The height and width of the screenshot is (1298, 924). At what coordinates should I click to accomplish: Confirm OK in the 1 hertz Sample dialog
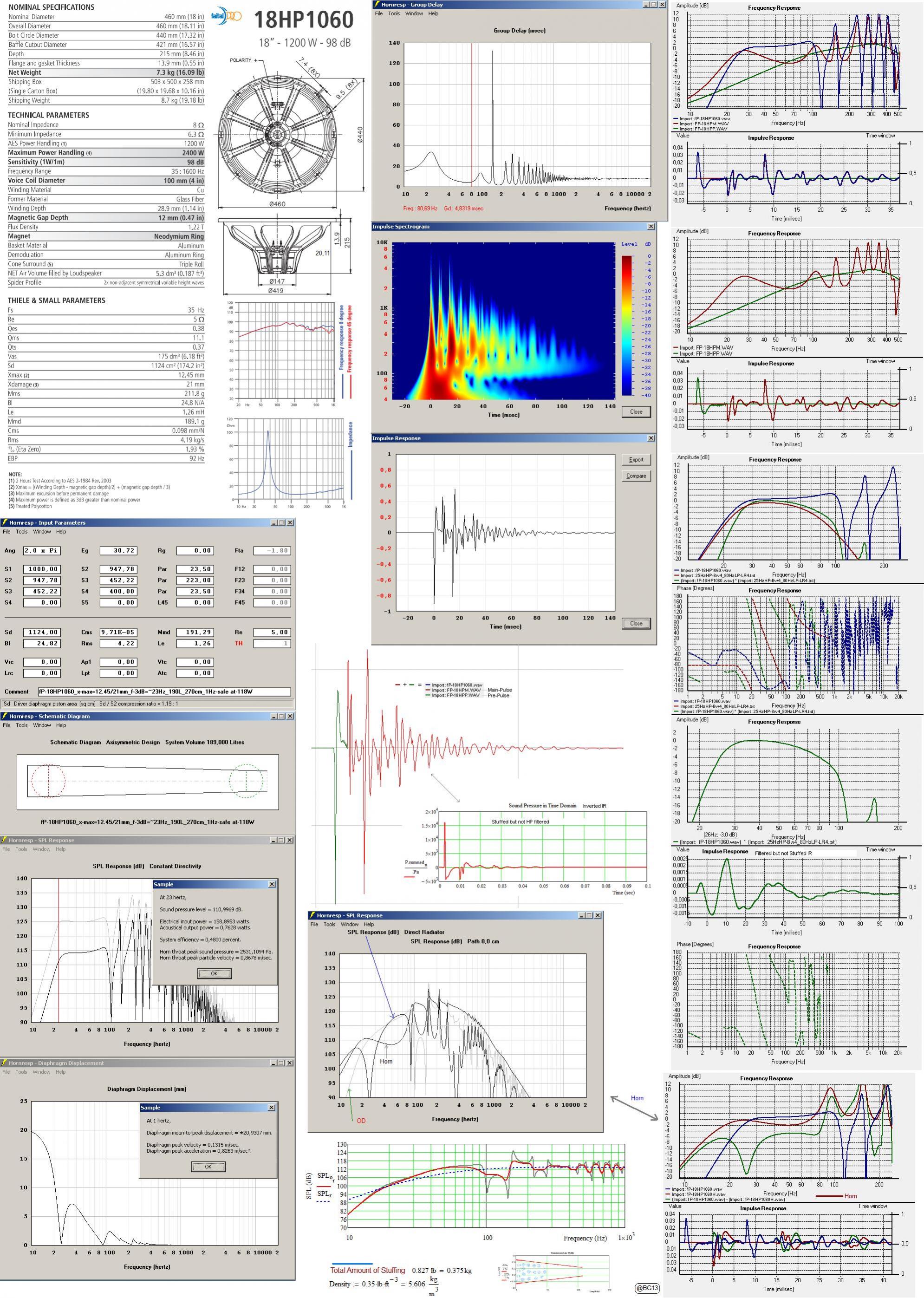click(x=208, y=1167)
